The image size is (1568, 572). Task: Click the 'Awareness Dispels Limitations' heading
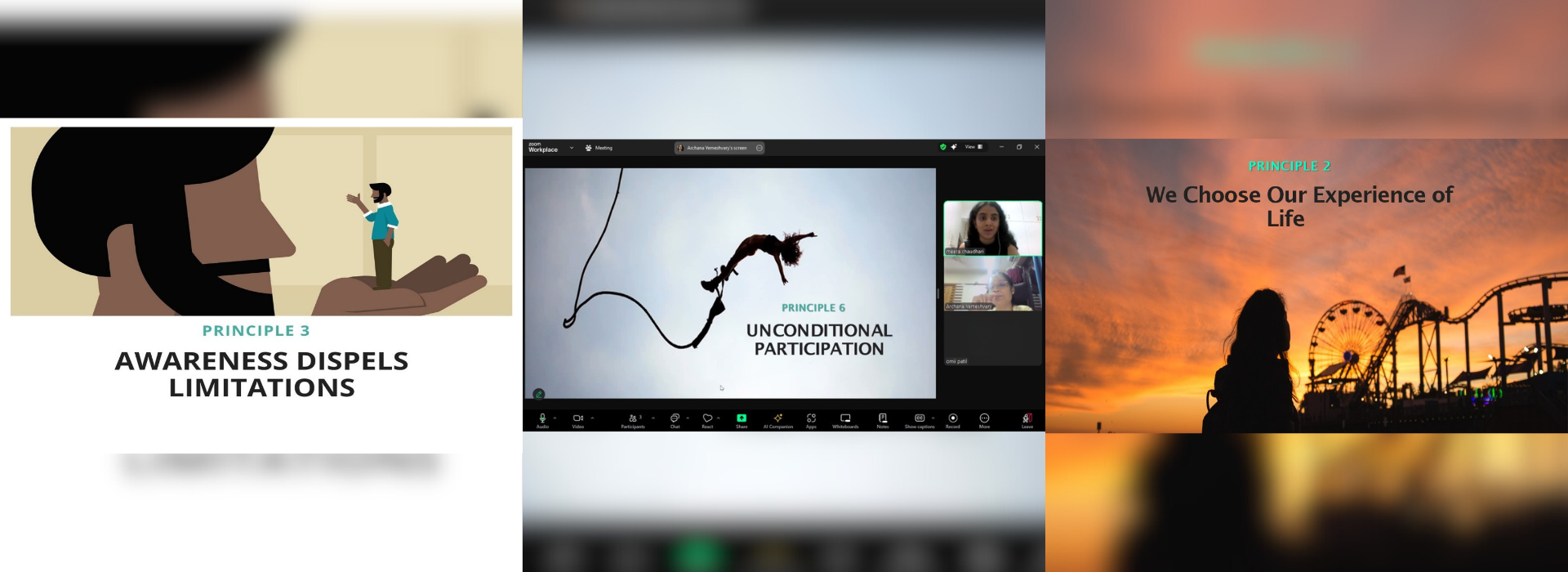tap(261, 374)
